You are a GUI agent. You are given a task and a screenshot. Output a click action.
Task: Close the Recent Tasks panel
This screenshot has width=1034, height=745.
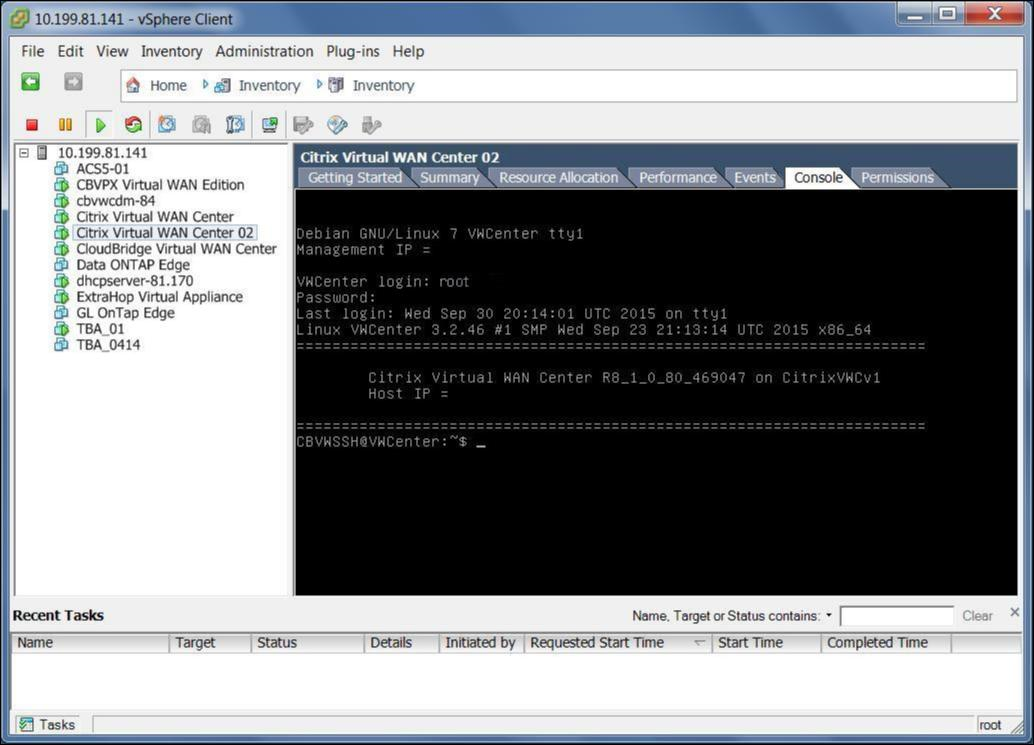(x=1014, y=612)
